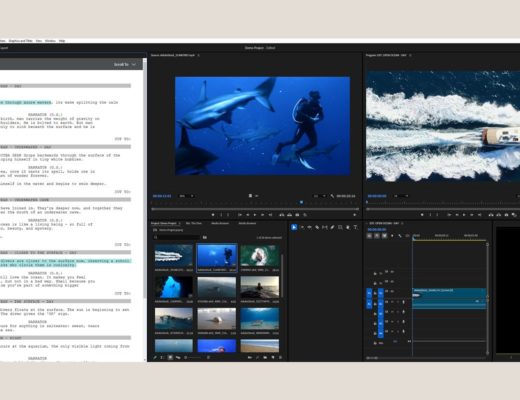The image size is (520, 400).
Task: Adjust the Project panel thumbnail zoom slider
Action: [193, 357]
